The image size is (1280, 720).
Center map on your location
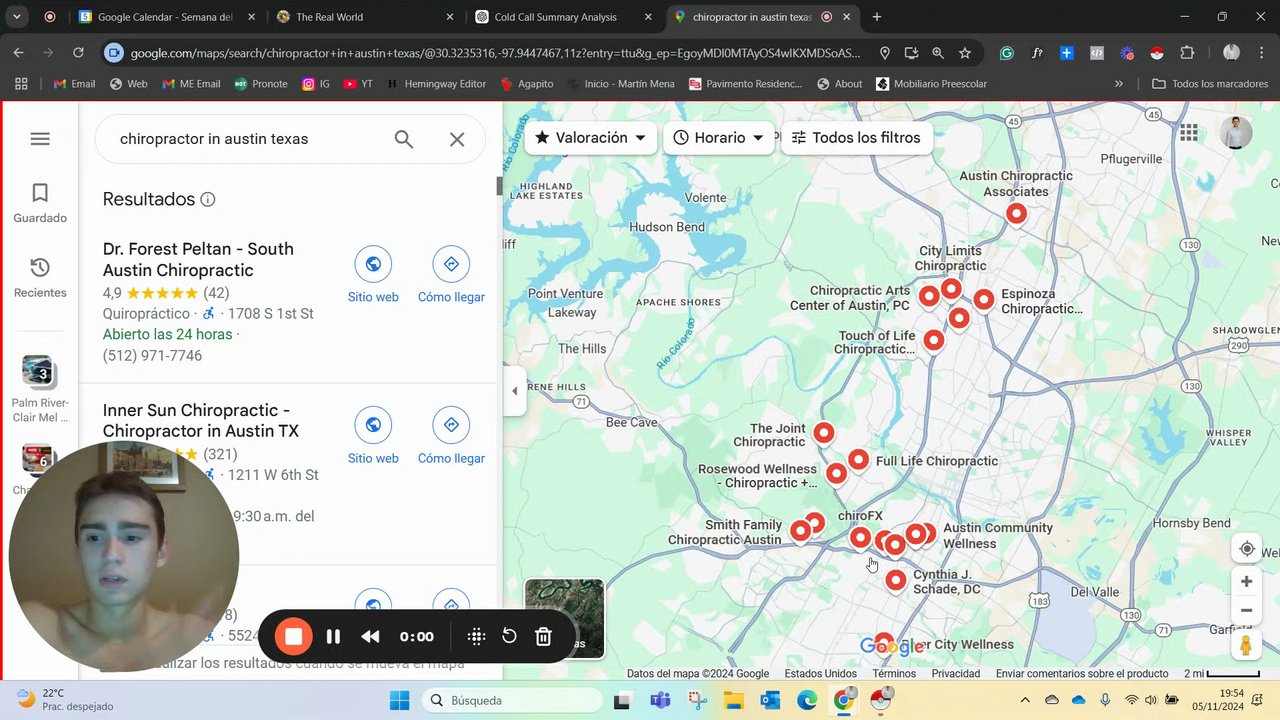(x=1246, y=549)
